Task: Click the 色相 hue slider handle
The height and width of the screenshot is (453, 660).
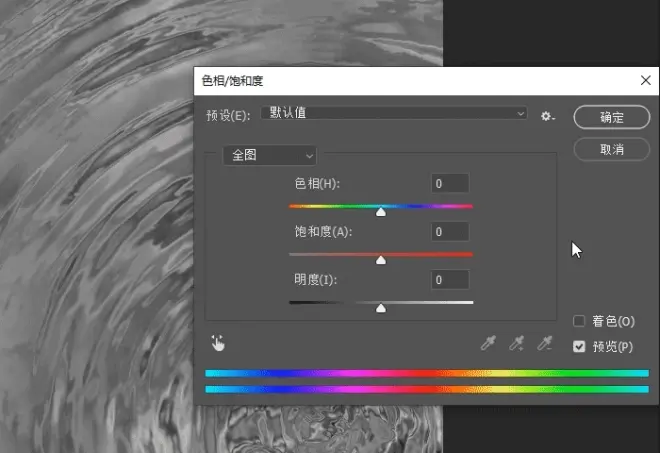Action: [x=381, y=212]
